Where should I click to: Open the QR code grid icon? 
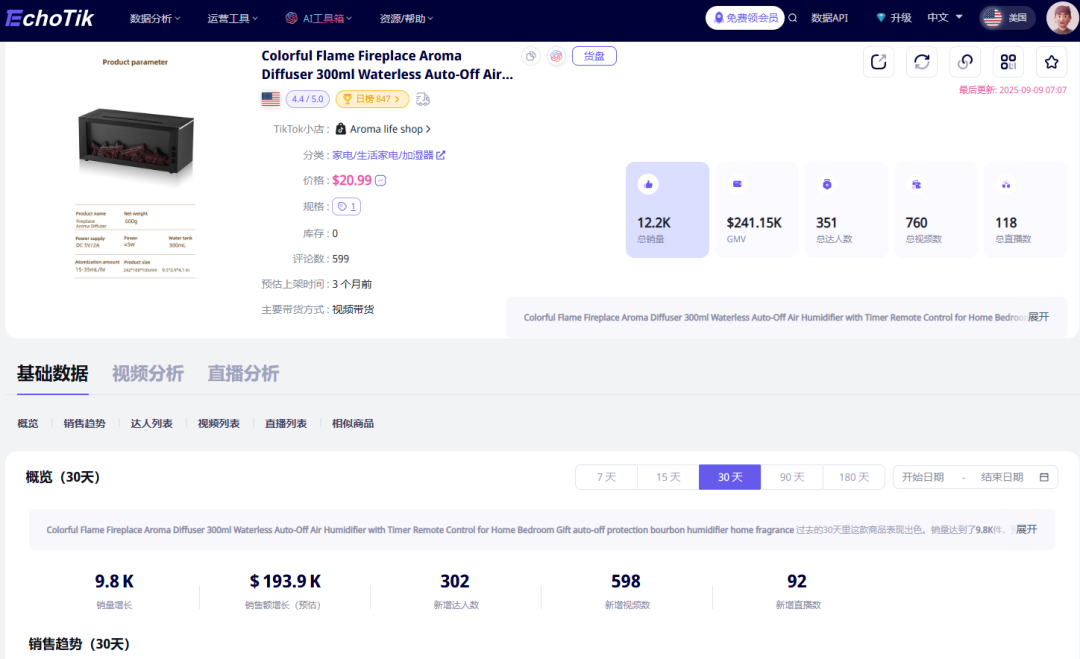[1008, 62]
